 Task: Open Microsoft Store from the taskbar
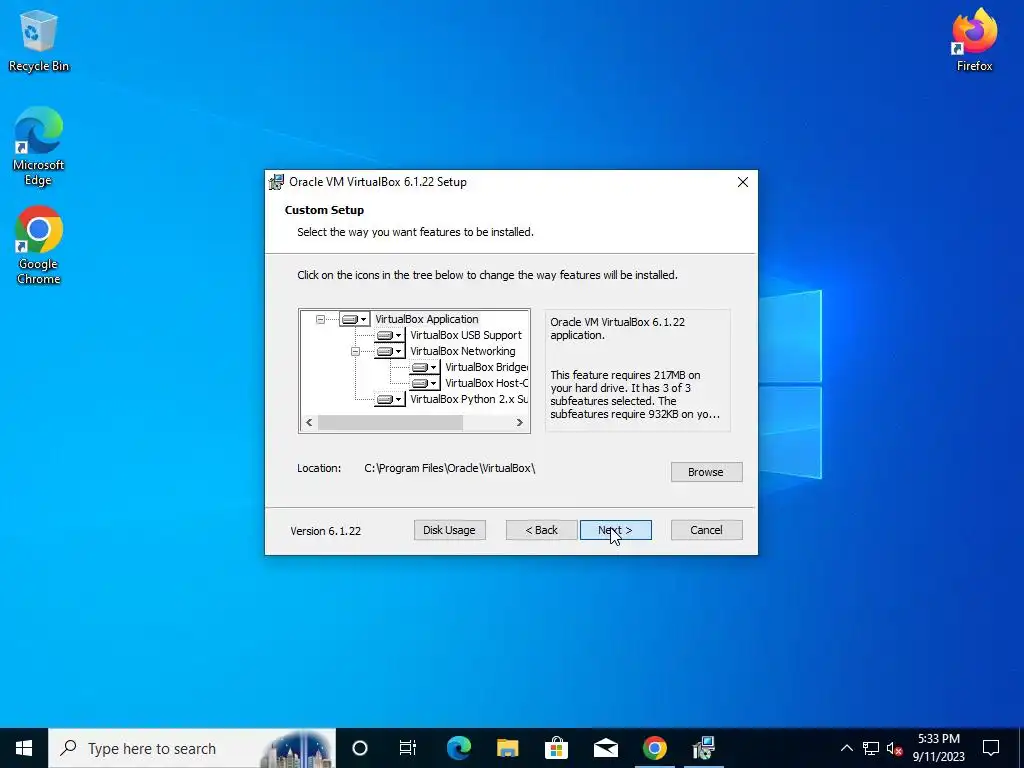(556, 748)
